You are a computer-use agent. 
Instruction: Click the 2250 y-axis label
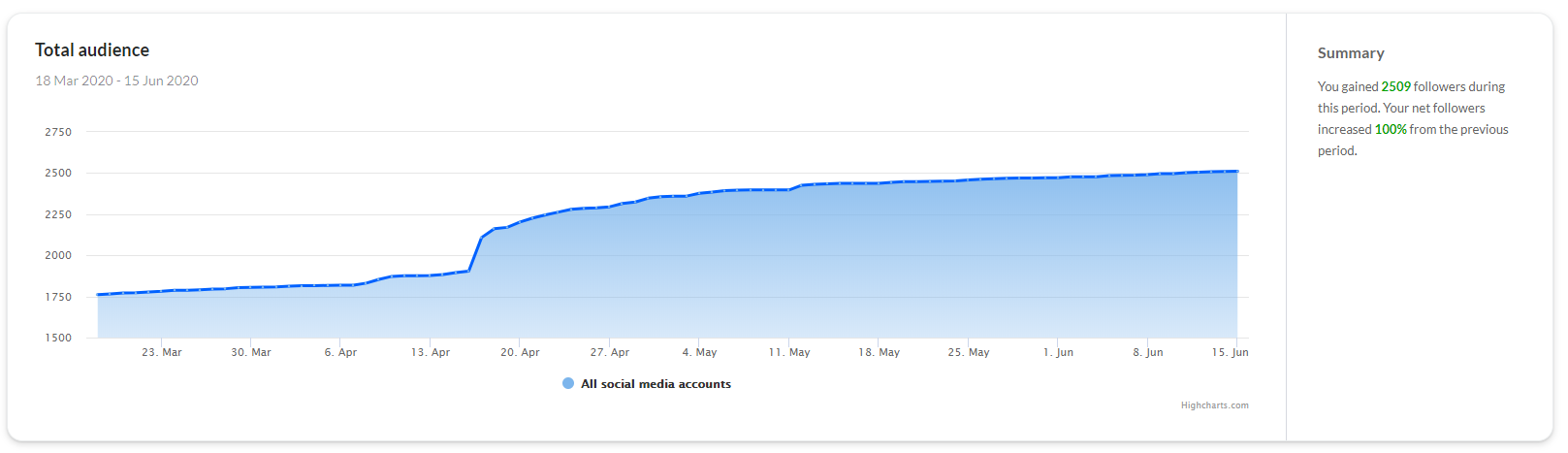(58, 214)
